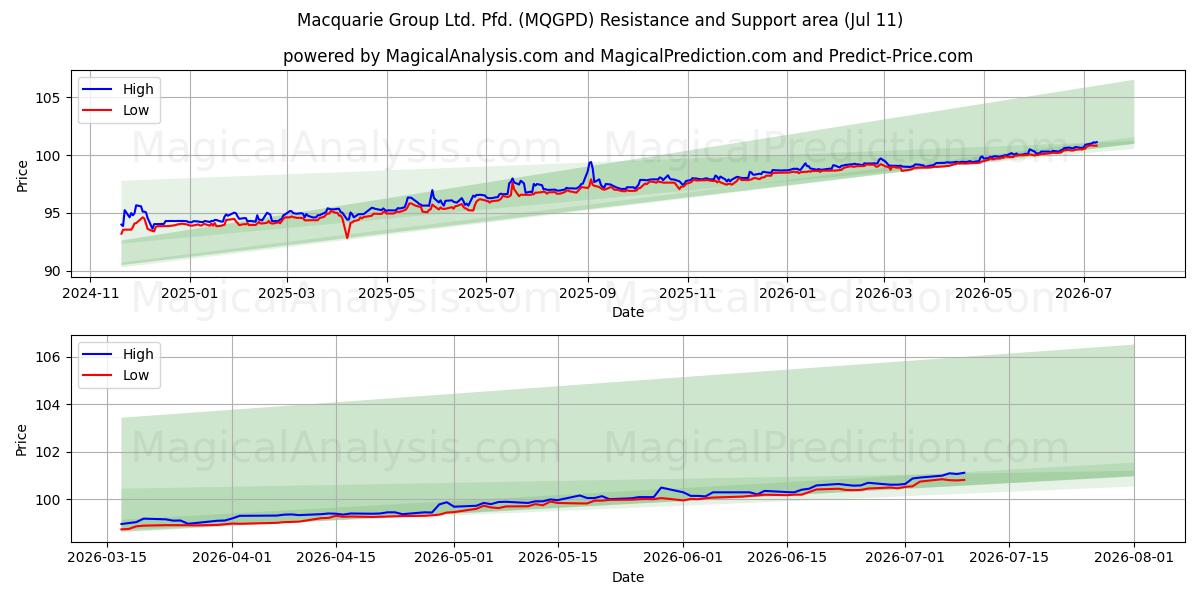The height and width of the screenshot is (600, 1200).
Task: Click the 'Date' axis title under top chart
Action: (628, 313)
